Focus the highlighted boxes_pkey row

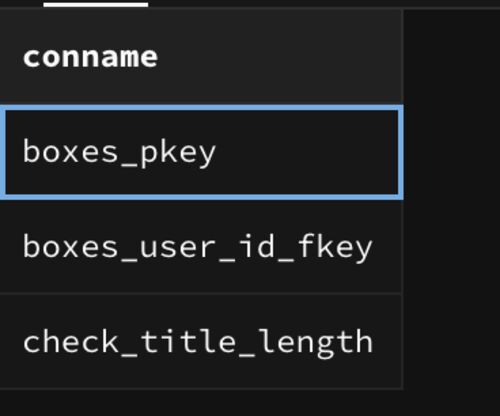point(201,152)
